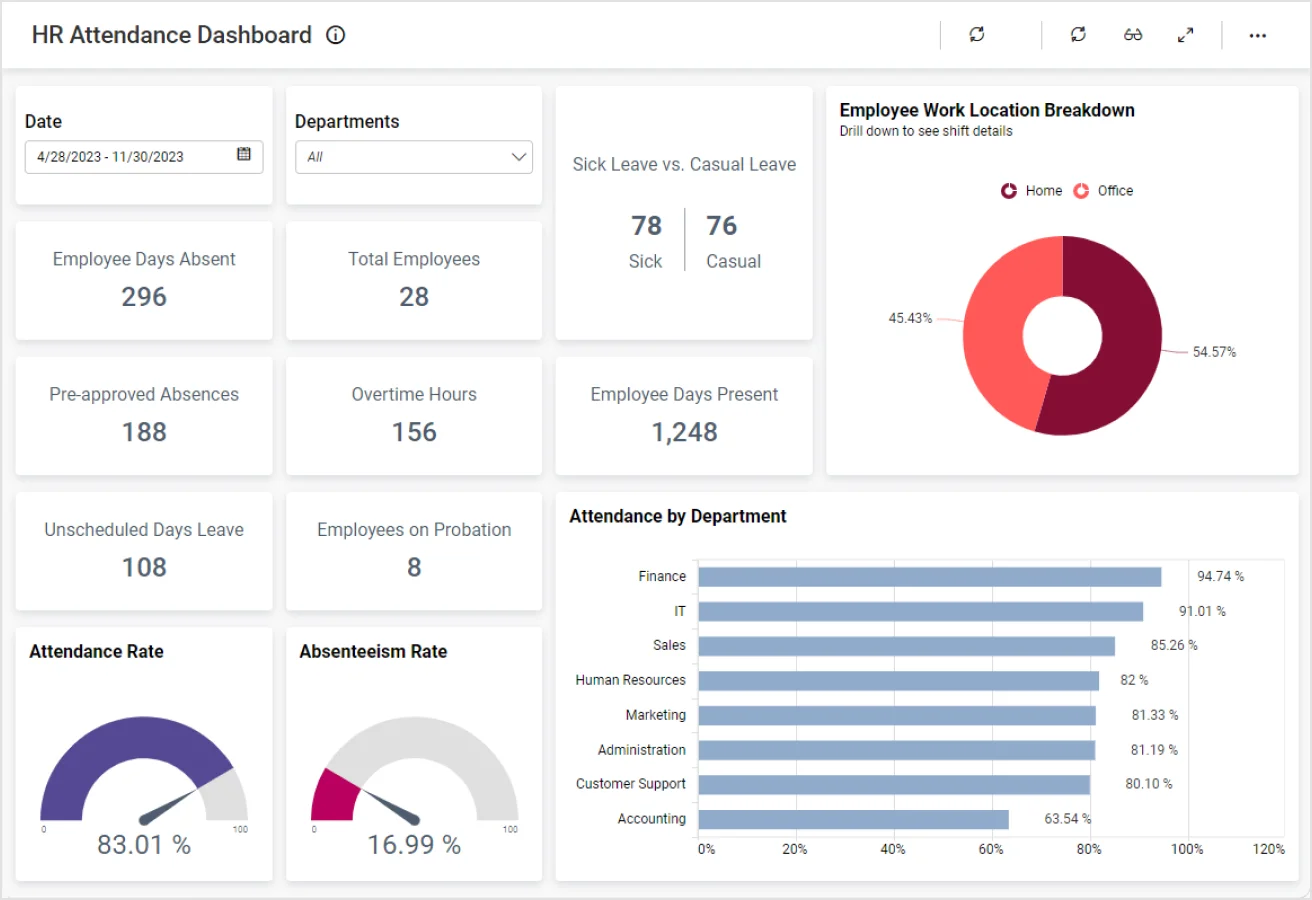Click the Sick Leave vs. Casual Leave heading

tap(684, 165)
